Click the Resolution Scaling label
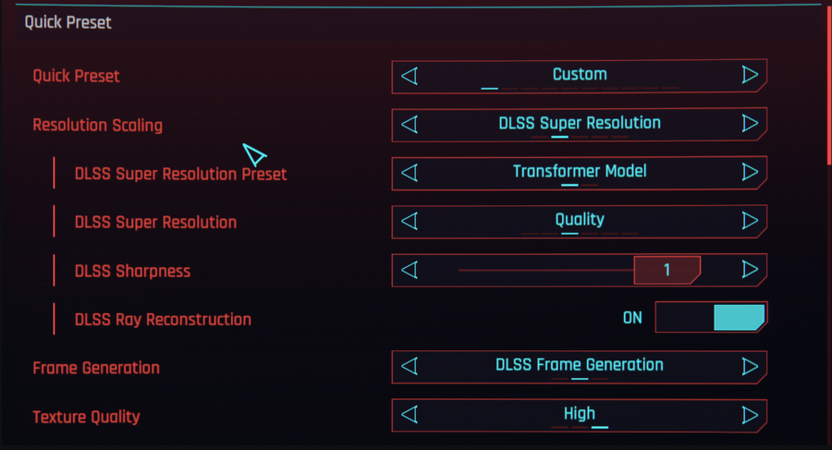The height and width of the screenshot is (450, 832). (x=97, y=125)
